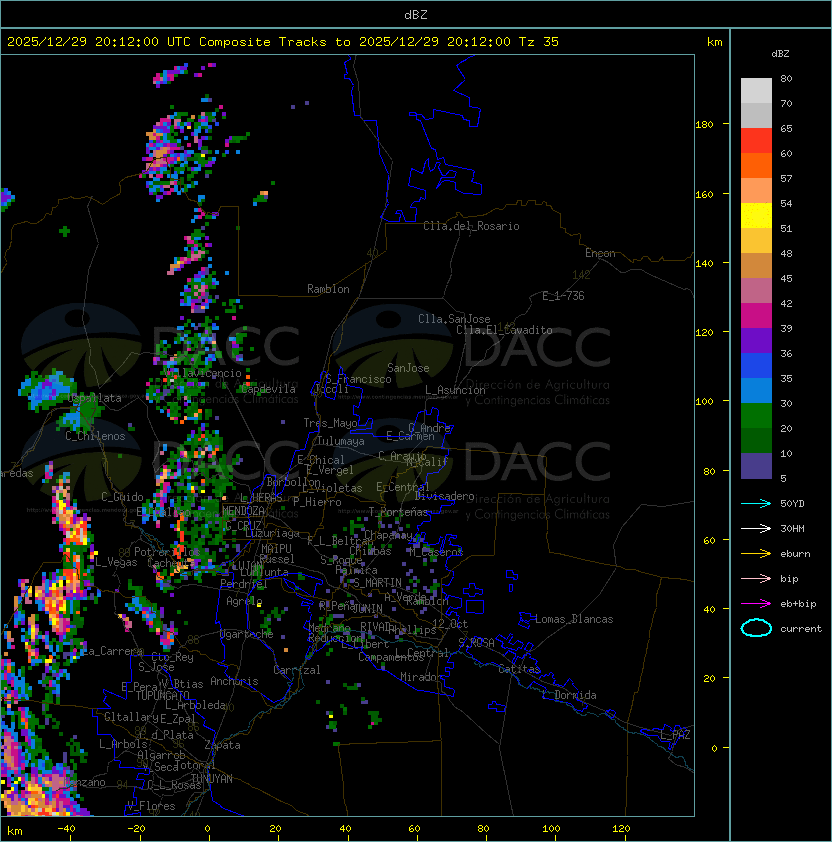Click the 'Tulumaya' map label
Screen dimensions: 832x842
[341, 441]
